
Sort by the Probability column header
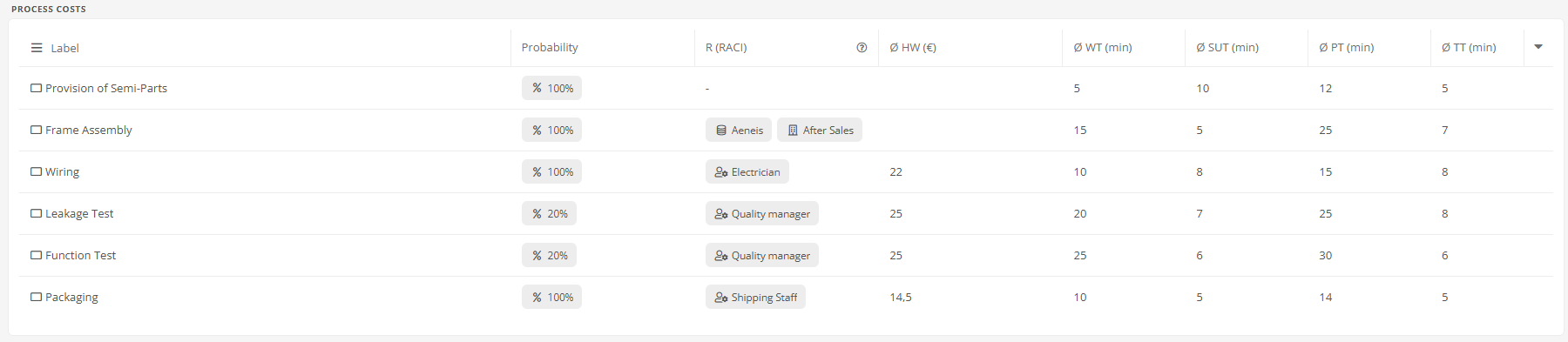550,48
